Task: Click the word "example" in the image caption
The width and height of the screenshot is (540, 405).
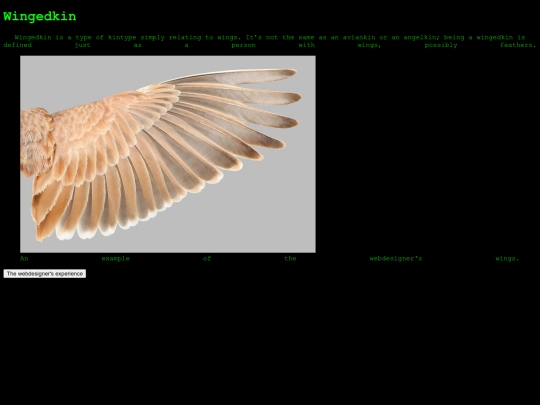Action: (x=116, y=259)
